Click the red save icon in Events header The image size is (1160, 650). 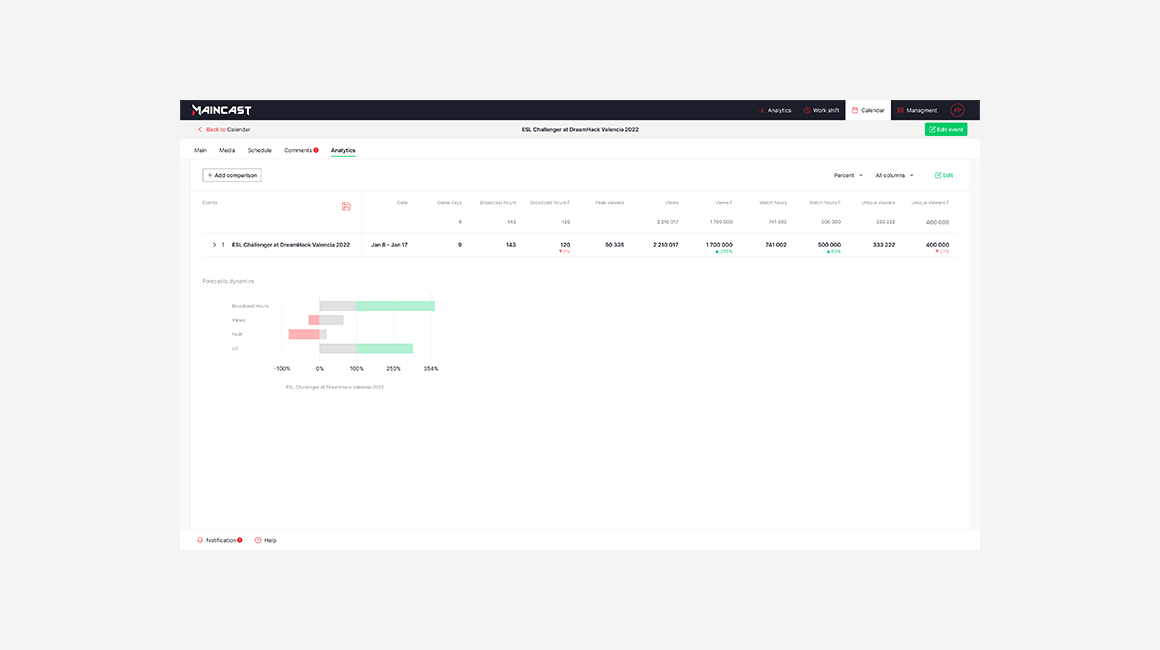click(346, 206)
